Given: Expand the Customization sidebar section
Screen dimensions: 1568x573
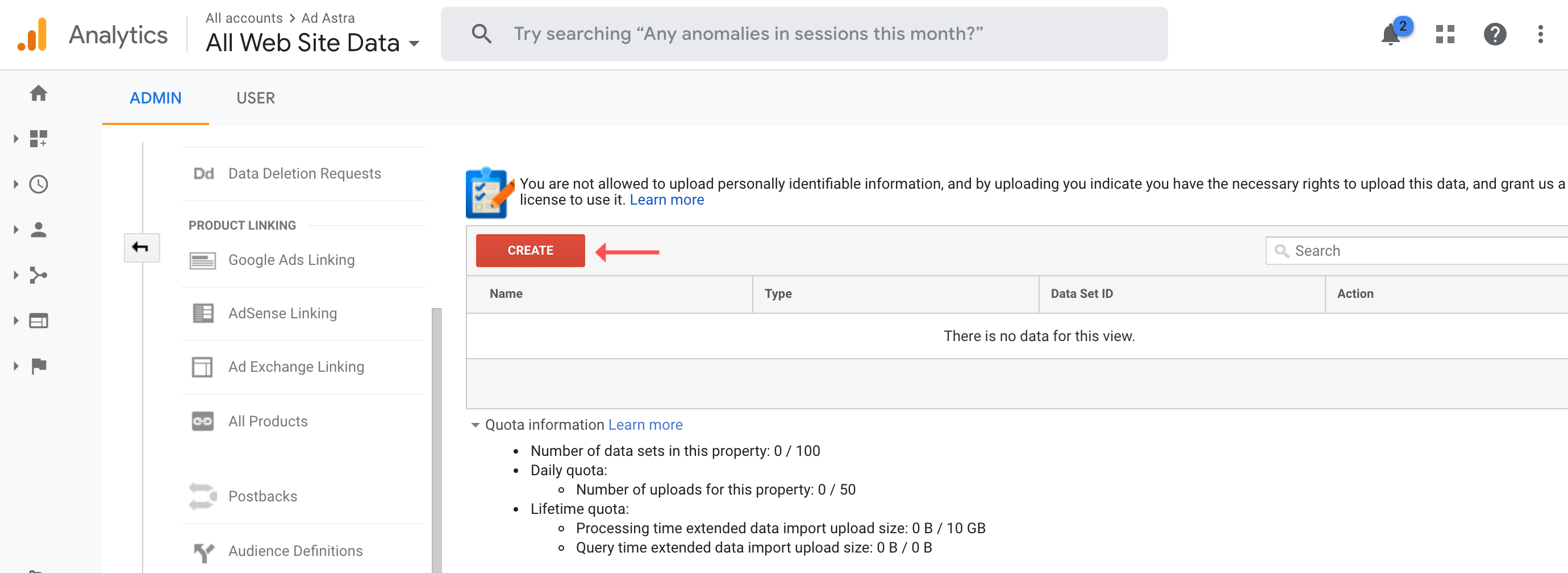Looking at the screenshot, I should [x=16, y=139].
